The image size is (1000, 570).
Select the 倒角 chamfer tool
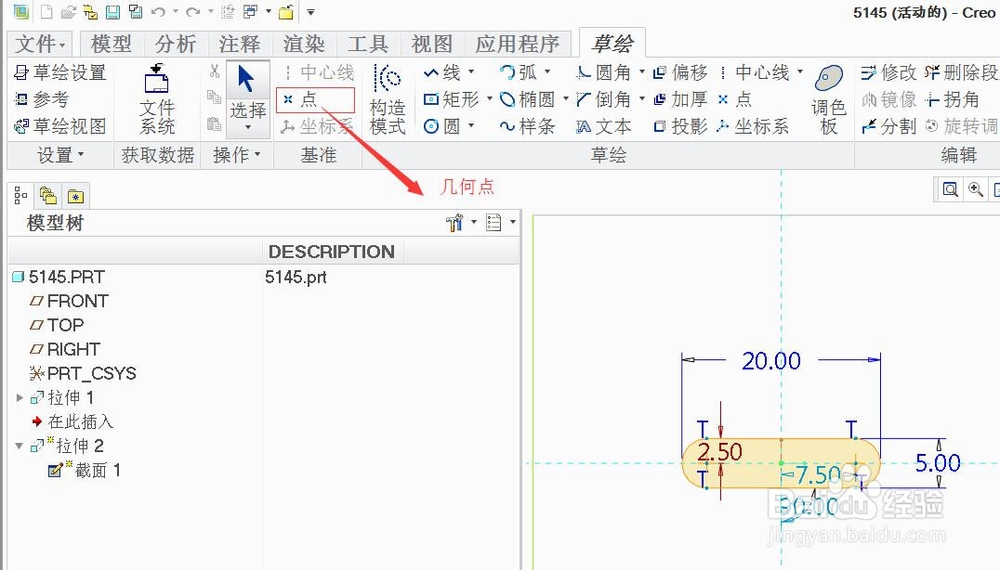(603, 99)
